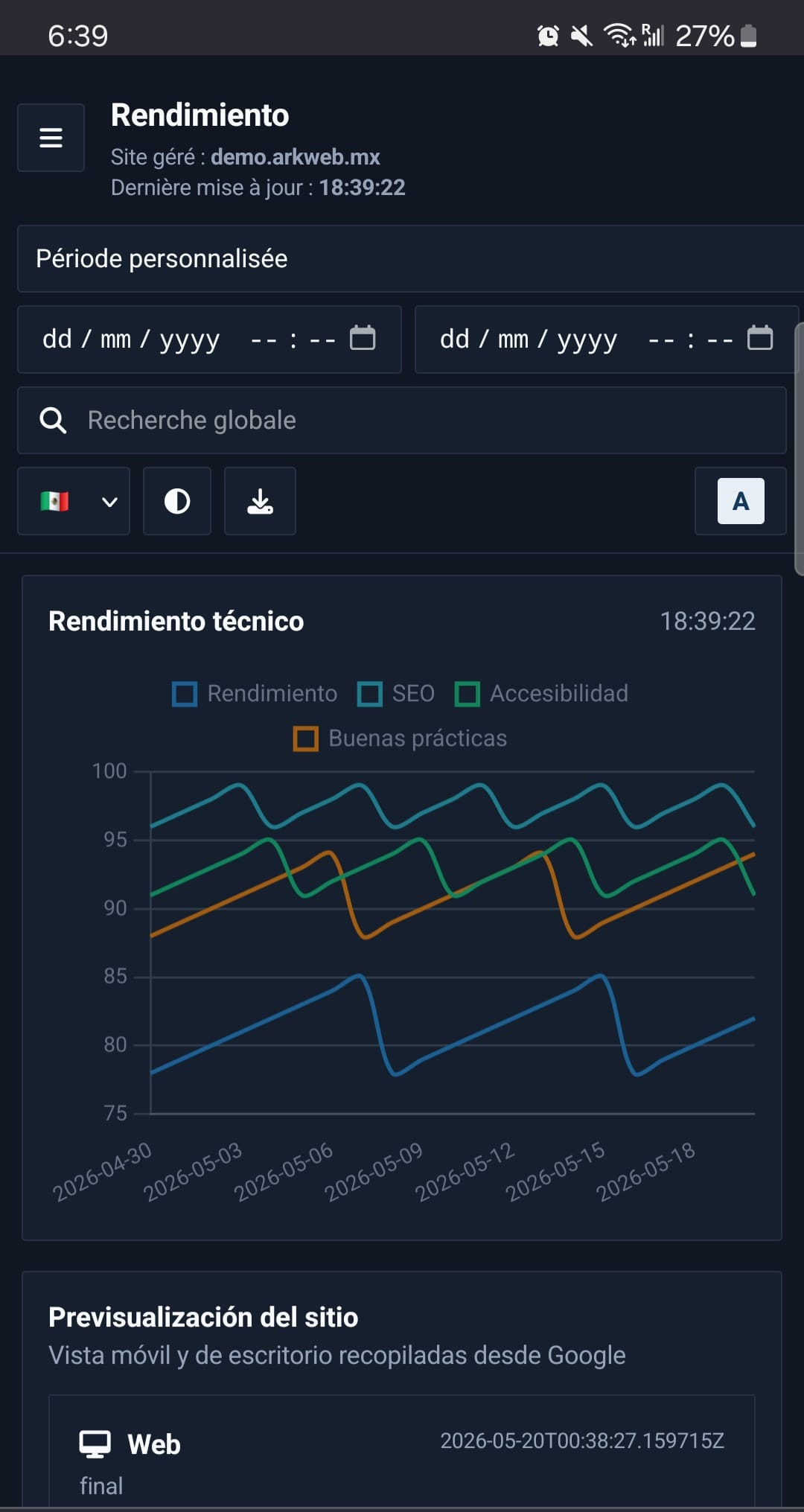804x1512 pixels.
Task: Click the alarm icon in status bar
Action: pos(548,36)
